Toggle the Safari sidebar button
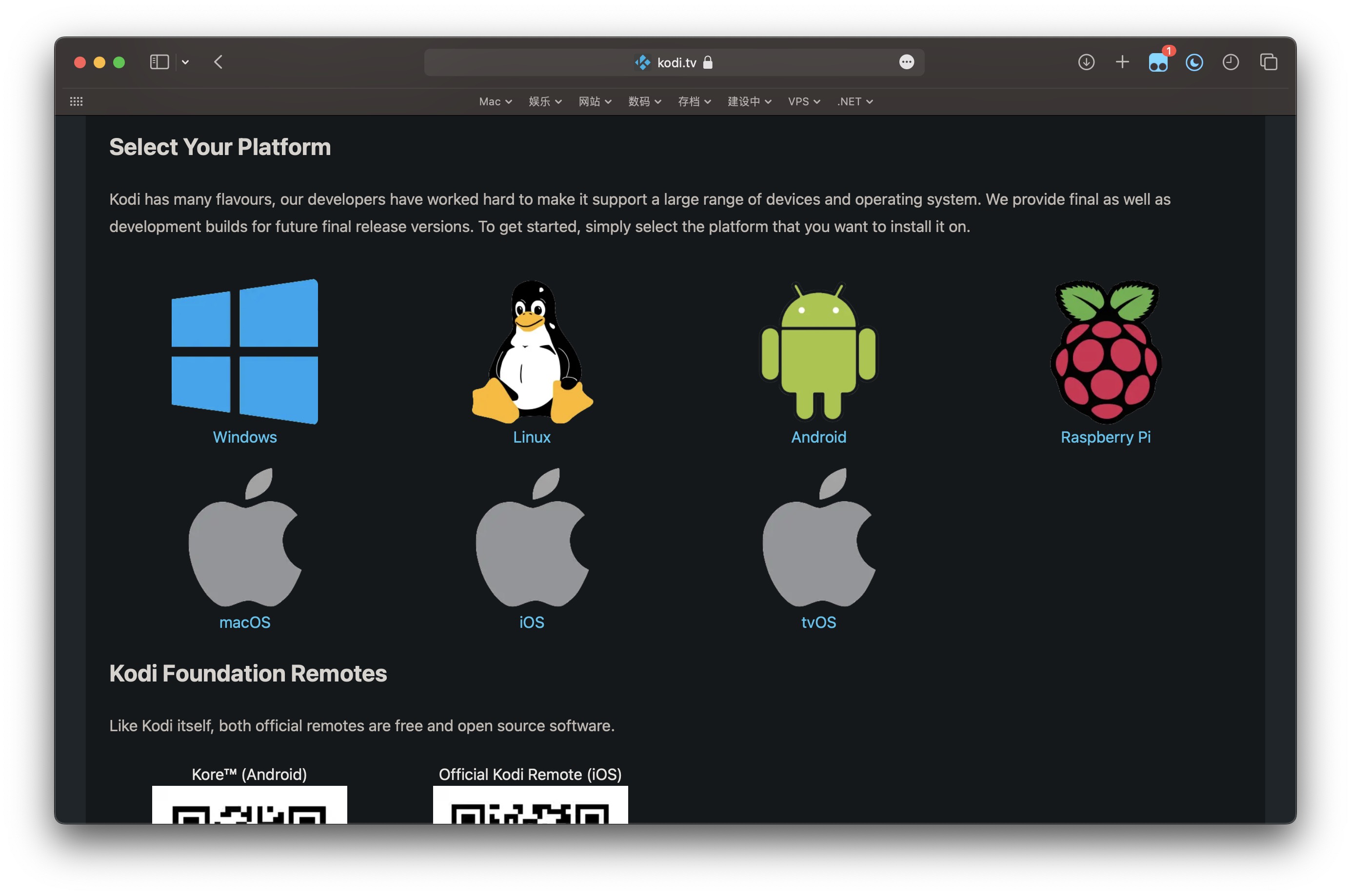The height and width of the screenshot is (896, 1351). [x=159, y=62]
